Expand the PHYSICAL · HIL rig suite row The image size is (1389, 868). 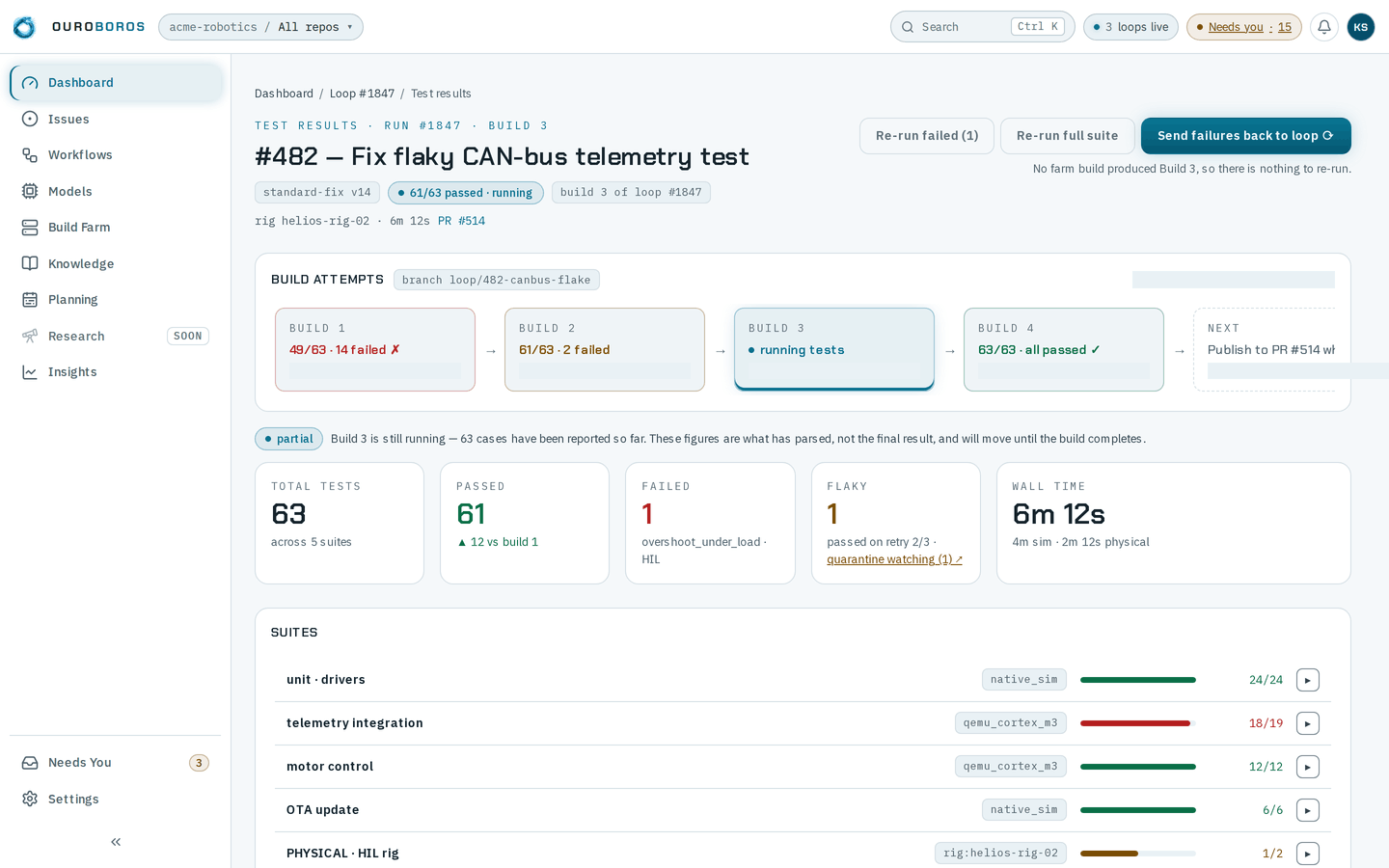pyautogui.click(x=1308, y=854)
